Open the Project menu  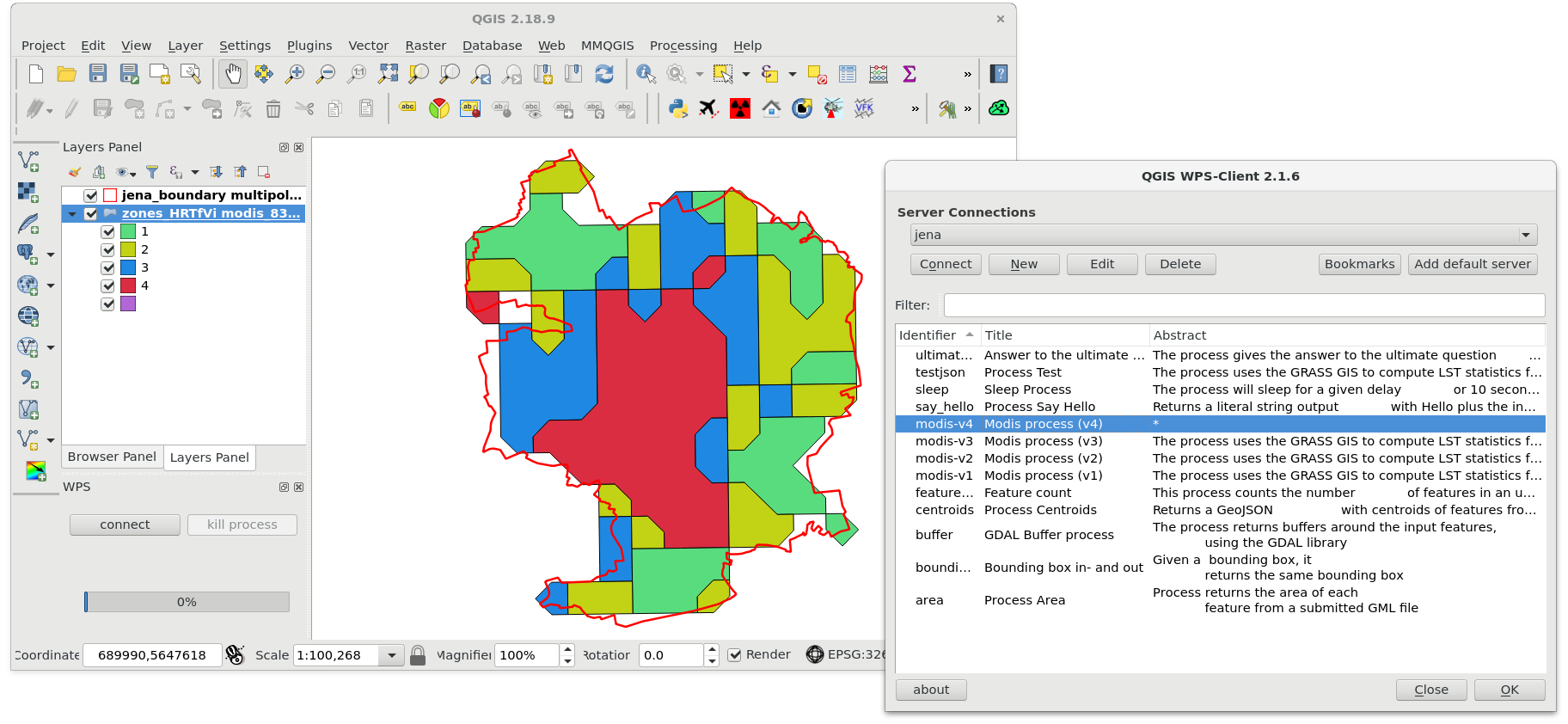(43, 46)
